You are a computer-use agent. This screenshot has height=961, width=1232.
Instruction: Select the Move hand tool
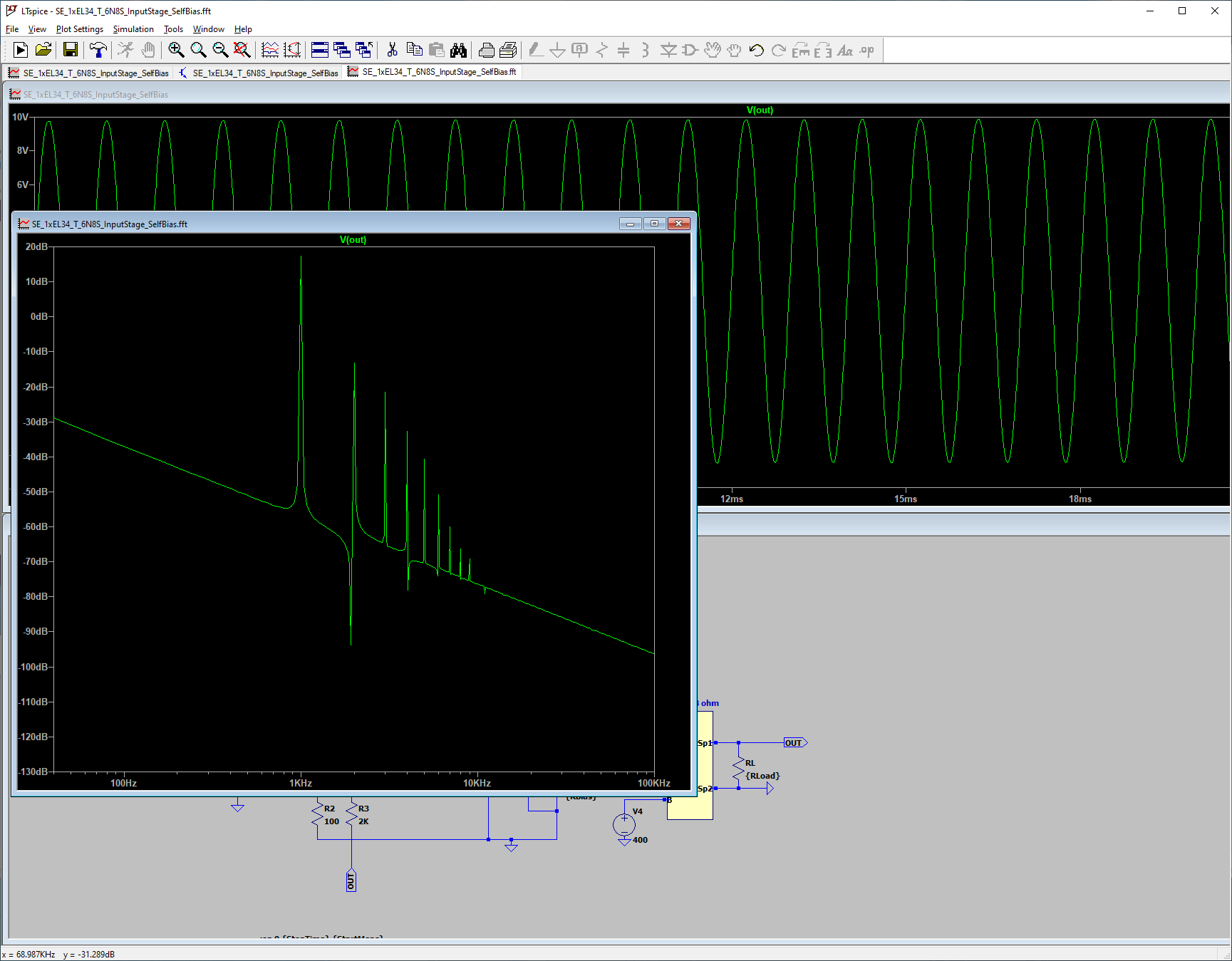pyautogui.click(x=713, y=50)
